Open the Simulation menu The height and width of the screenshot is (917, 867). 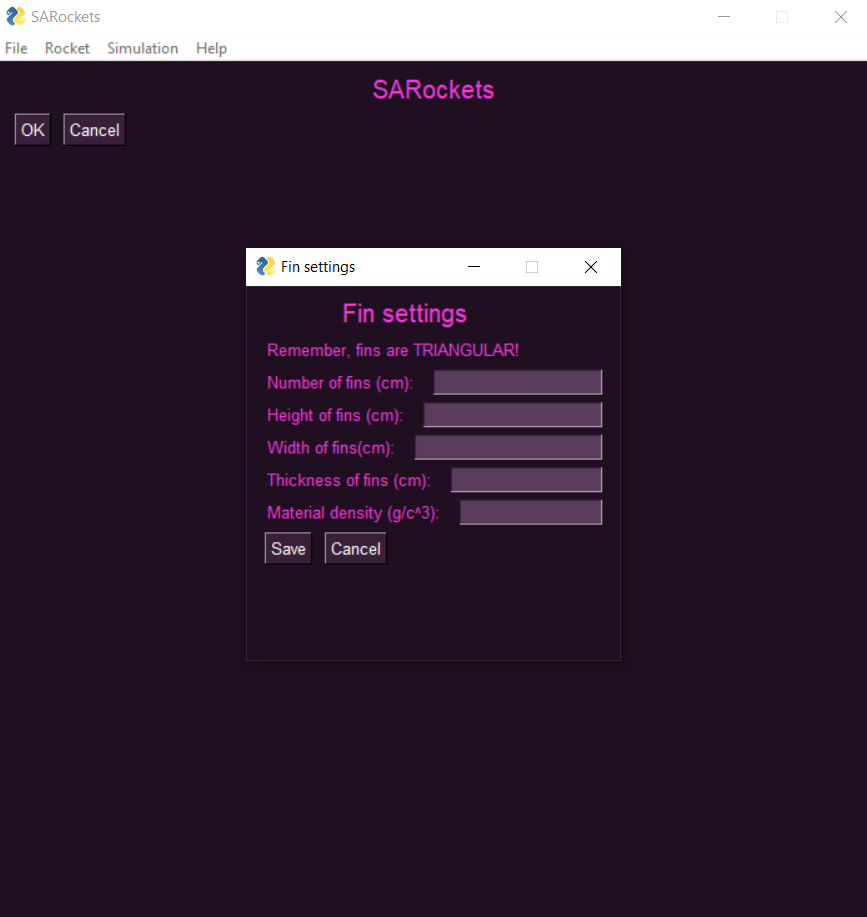point(142,48)
